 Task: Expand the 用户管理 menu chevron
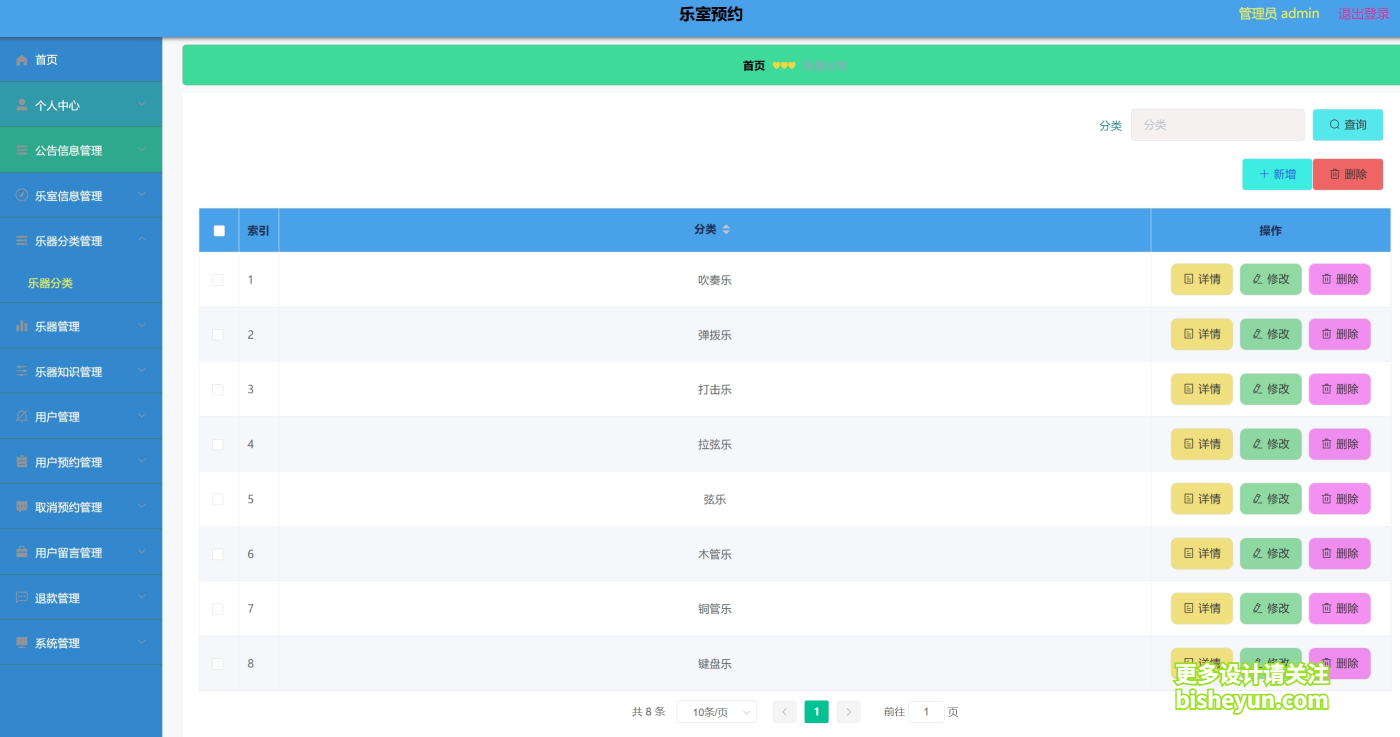pos(142,416)
